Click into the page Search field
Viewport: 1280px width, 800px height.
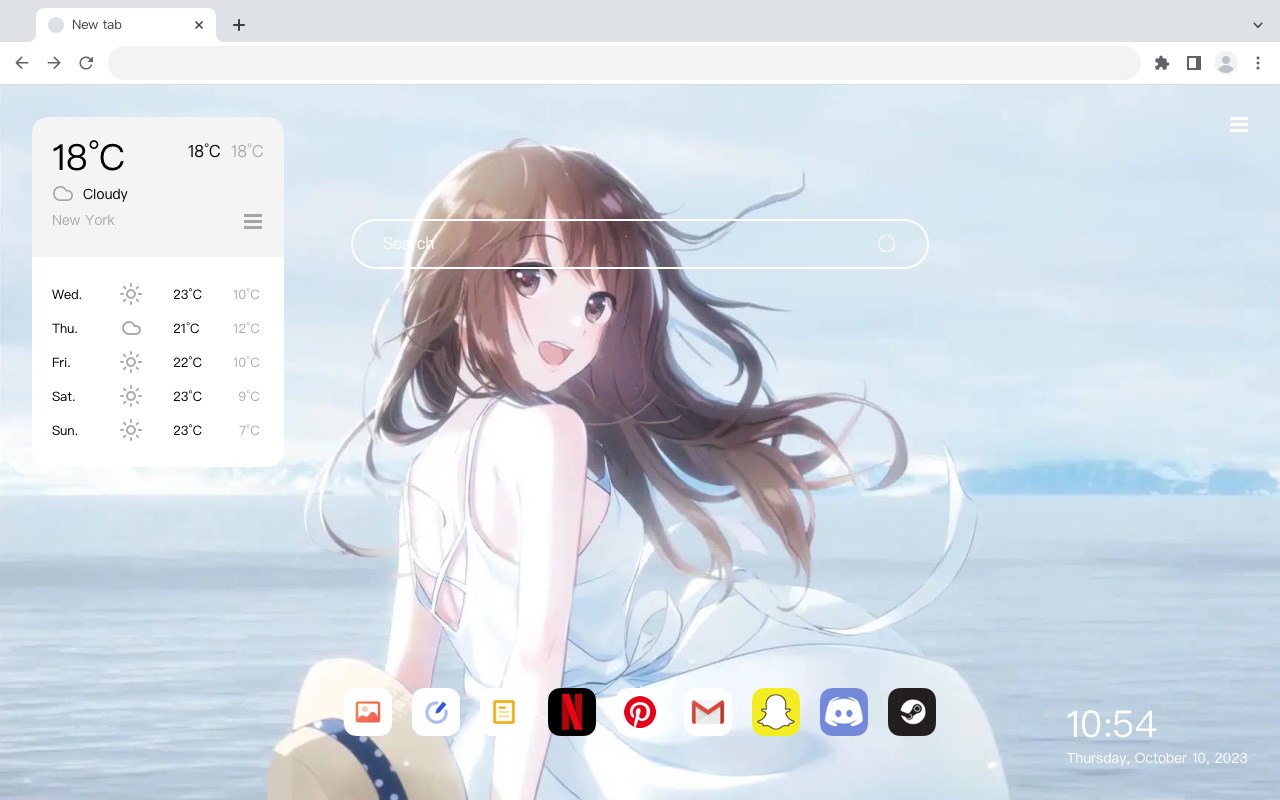pyautogui.click(x=640, y=244)
